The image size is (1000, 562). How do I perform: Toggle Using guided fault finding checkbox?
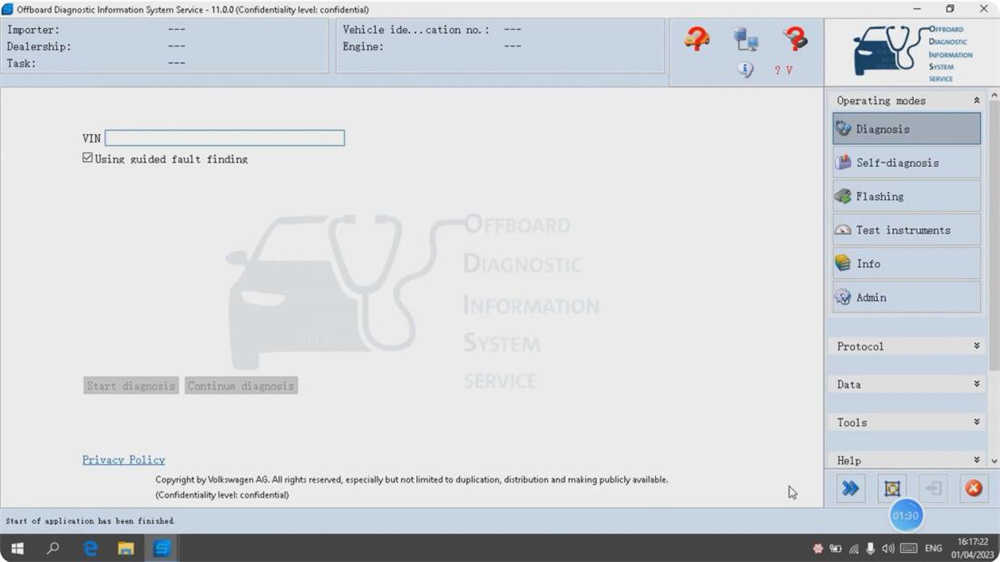[x=87, y=158]
